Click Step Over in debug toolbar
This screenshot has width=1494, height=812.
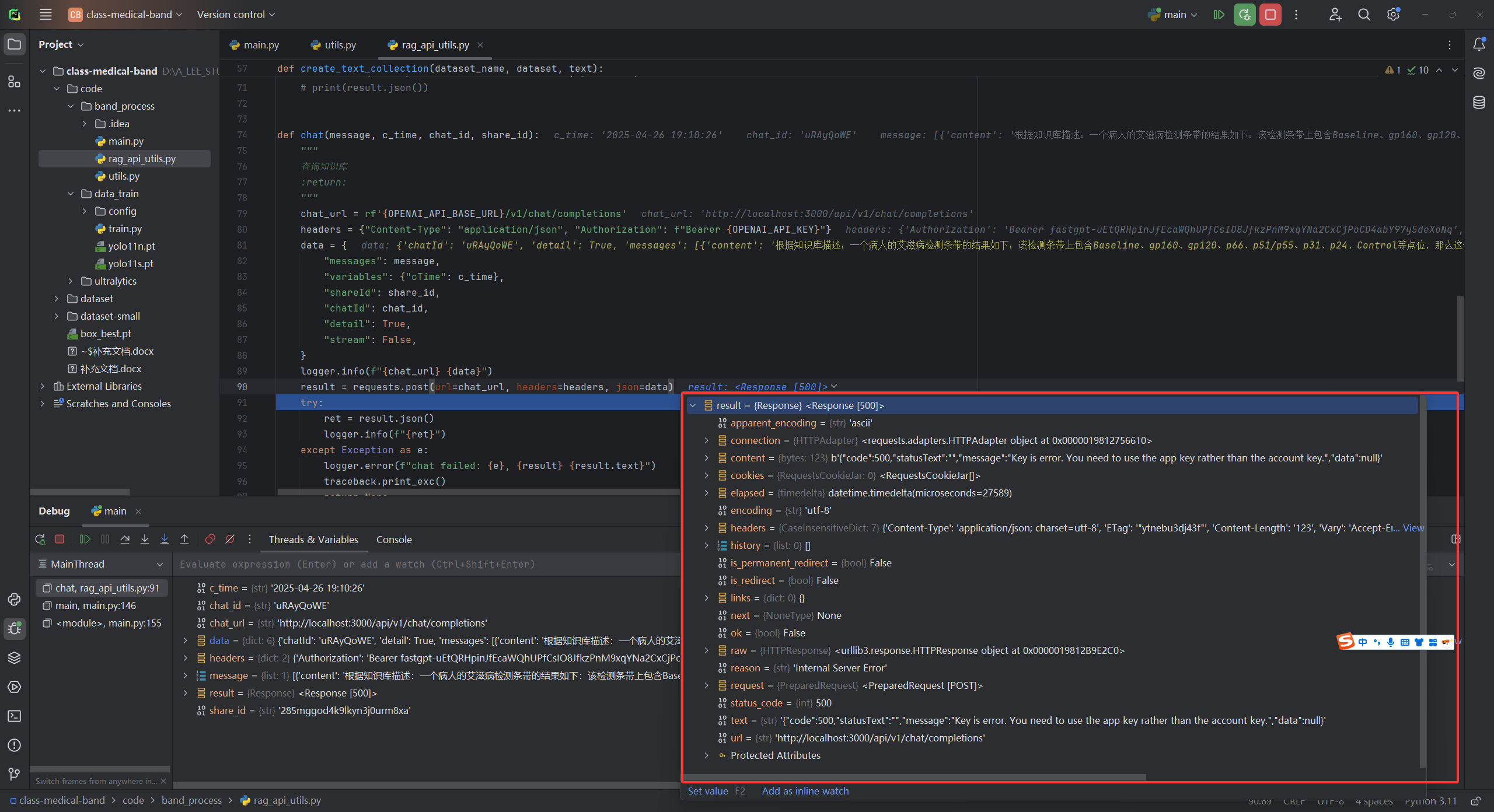tap(125, 540)
